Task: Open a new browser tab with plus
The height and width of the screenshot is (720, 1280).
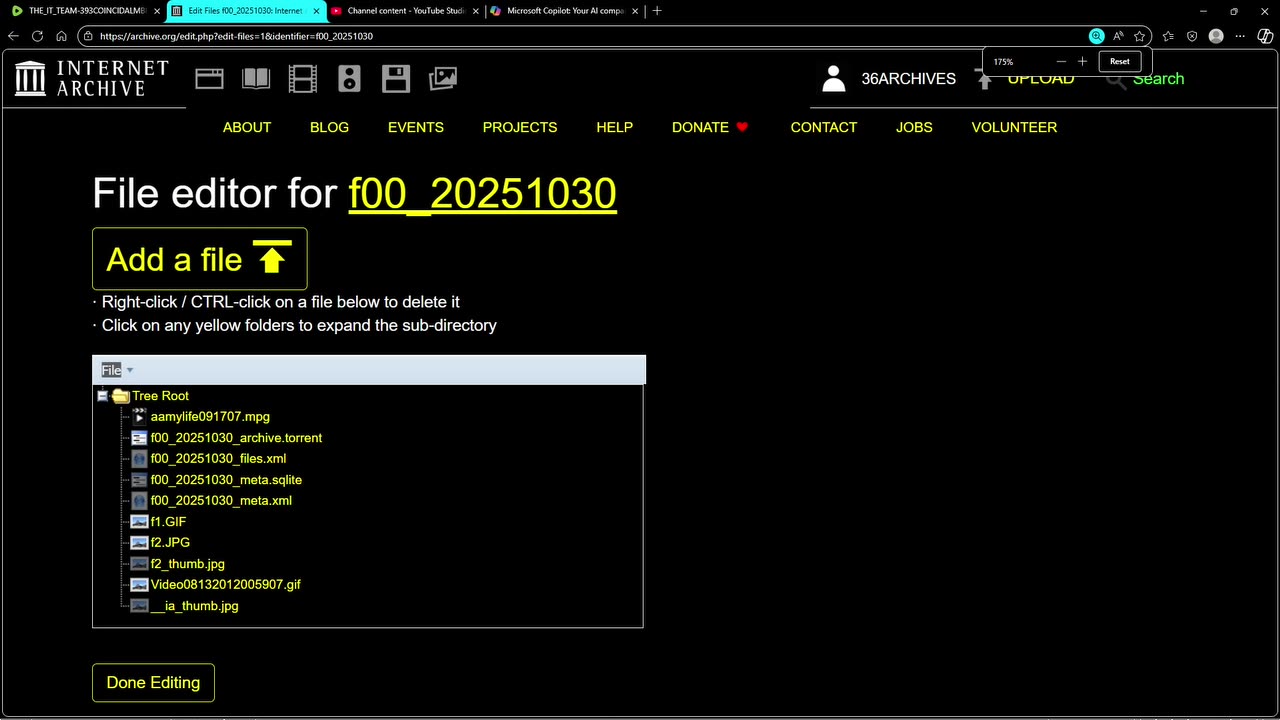Action: click(657, 11)
